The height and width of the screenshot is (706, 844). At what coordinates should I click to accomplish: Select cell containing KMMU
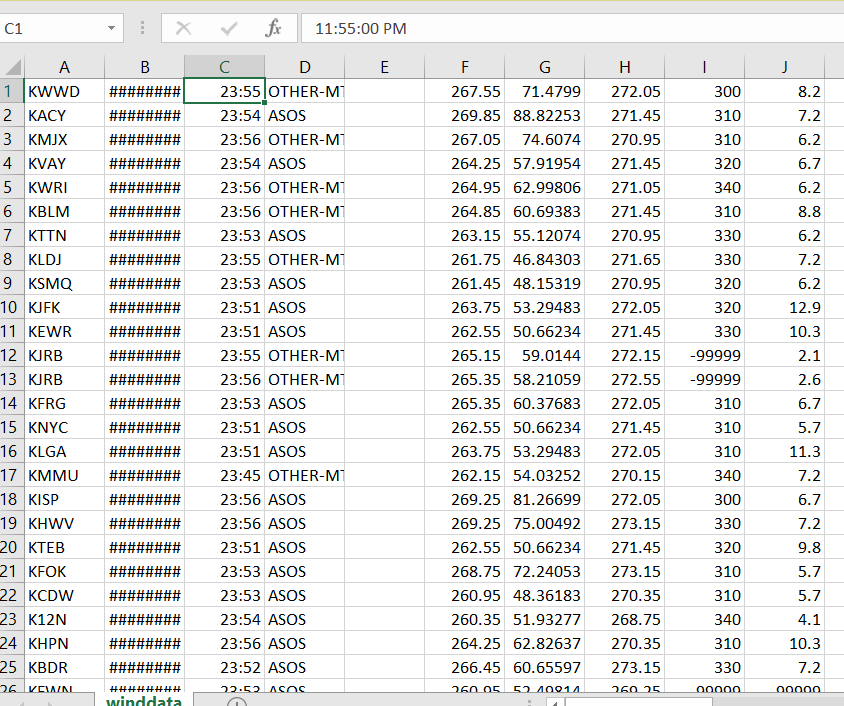pos(65,475)
